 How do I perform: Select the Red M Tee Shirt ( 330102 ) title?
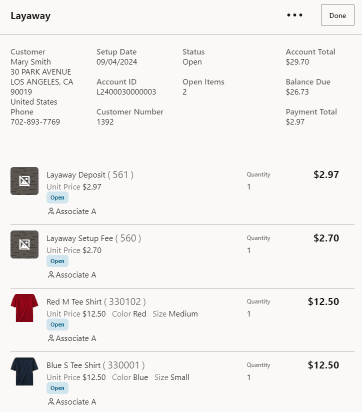(x=96, y=302)
